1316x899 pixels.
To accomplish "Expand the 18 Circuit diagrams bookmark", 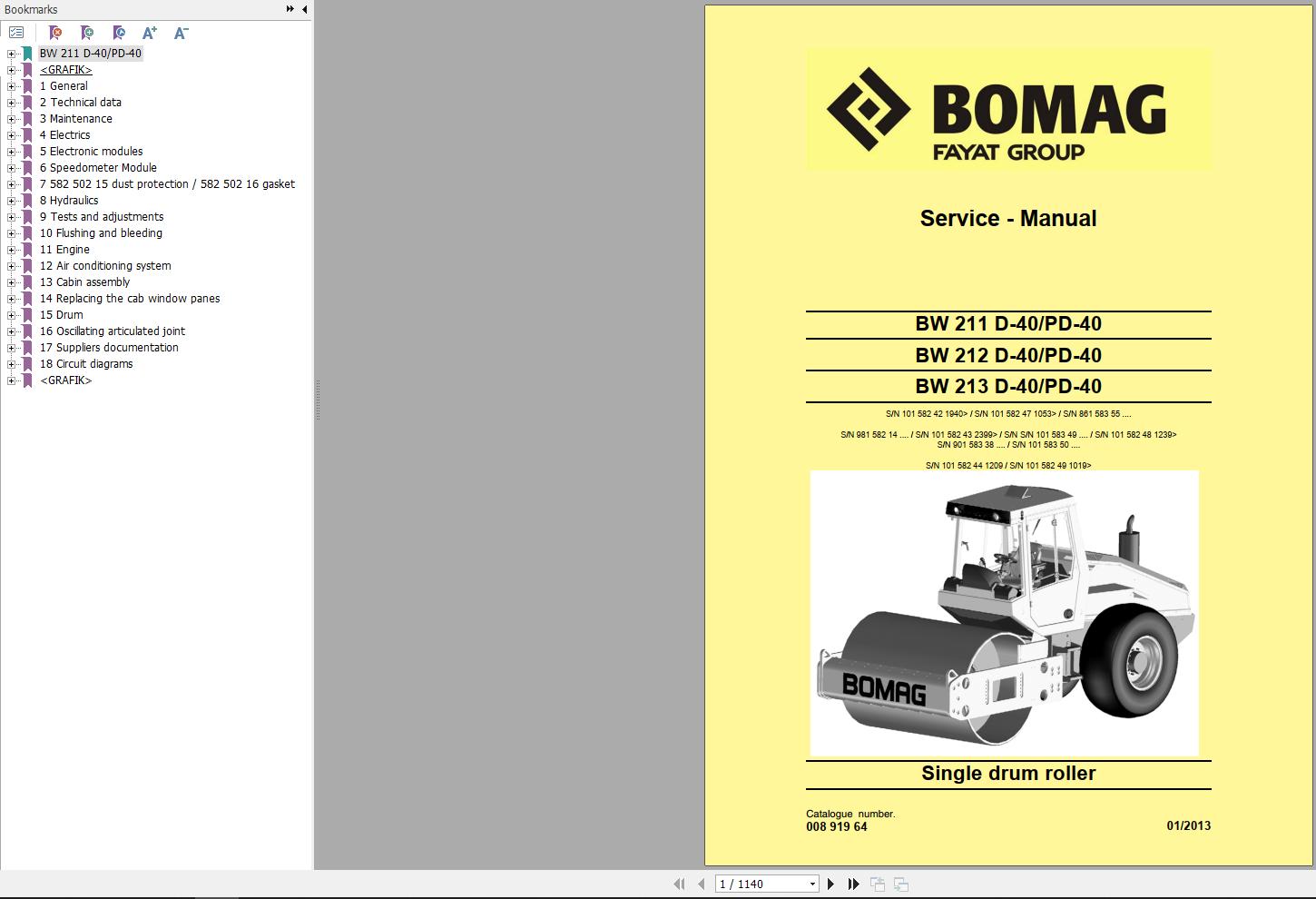I will [x=9, y=363].
